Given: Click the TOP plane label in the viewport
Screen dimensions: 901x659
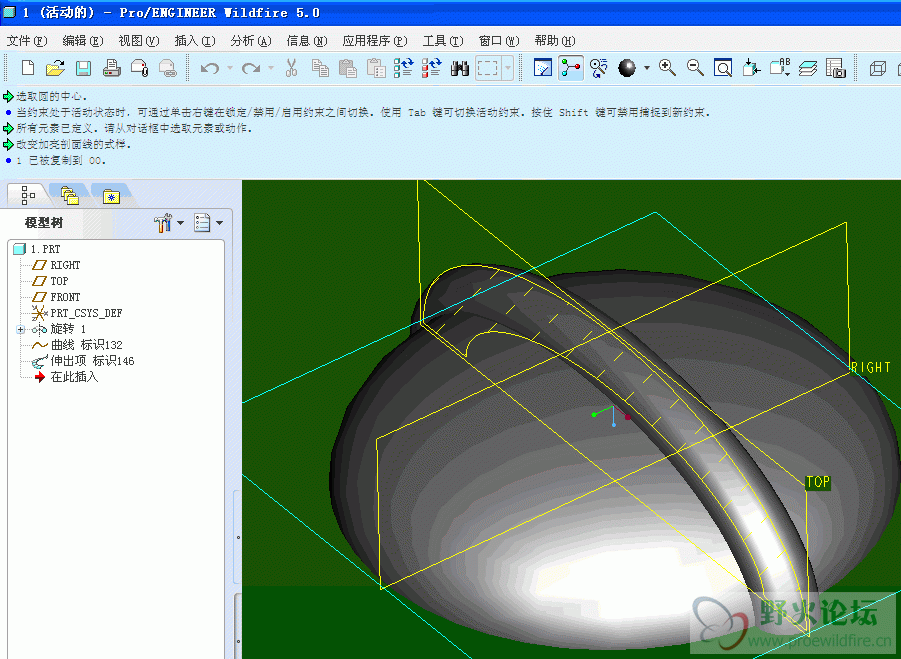Looking at the screenshot, I should (818, 482).
